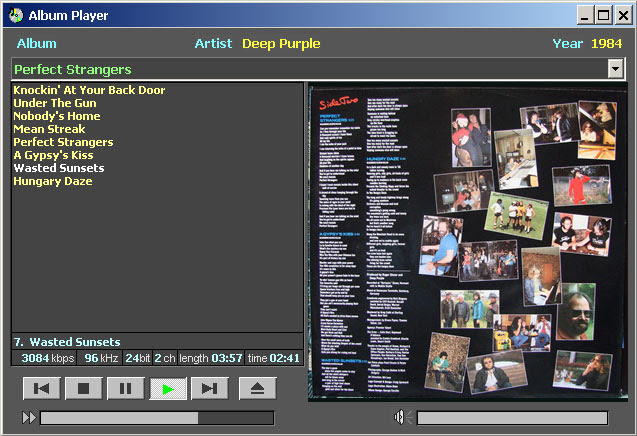Image resolution: width=637 pixels, height=436 pixels.
Task: Click the 96 kHz sample rate field
Action: (x=101, y=358)
